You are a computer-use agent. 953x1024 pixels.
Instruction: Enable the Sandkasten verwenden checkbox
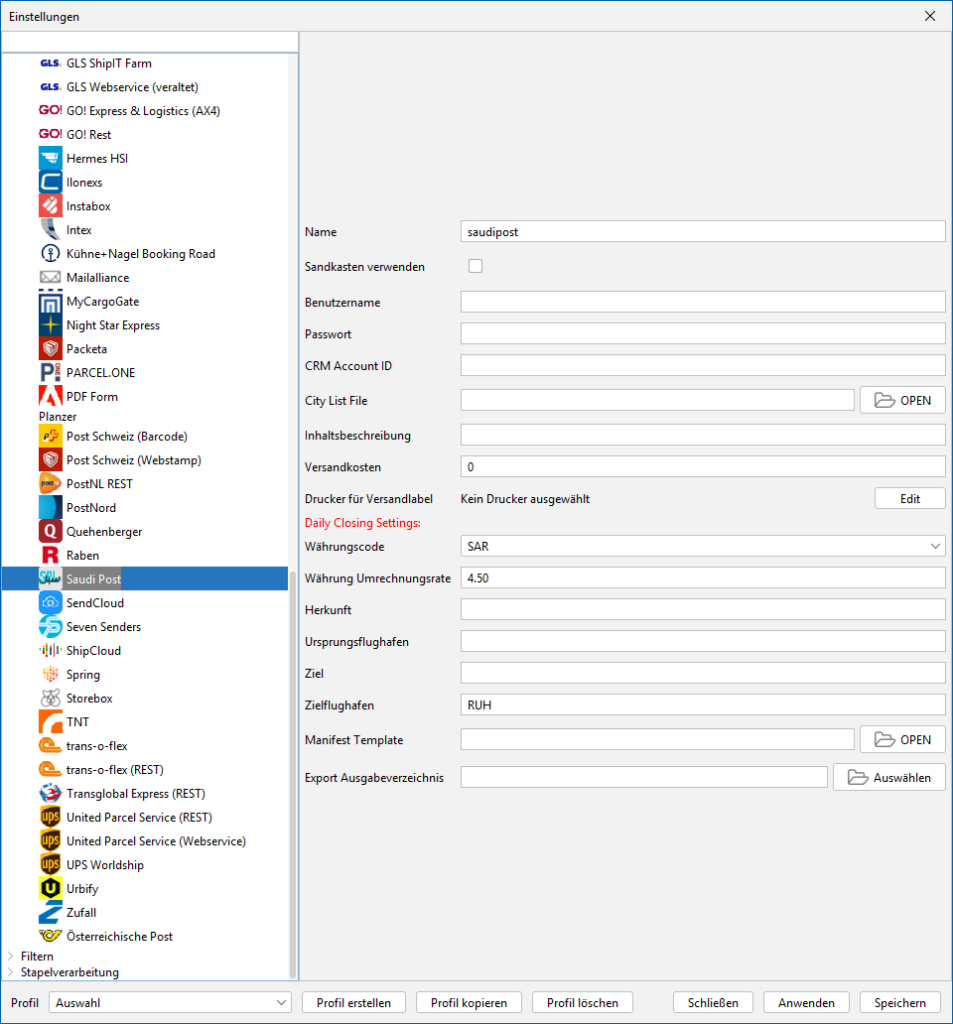(x=475, y=266)
